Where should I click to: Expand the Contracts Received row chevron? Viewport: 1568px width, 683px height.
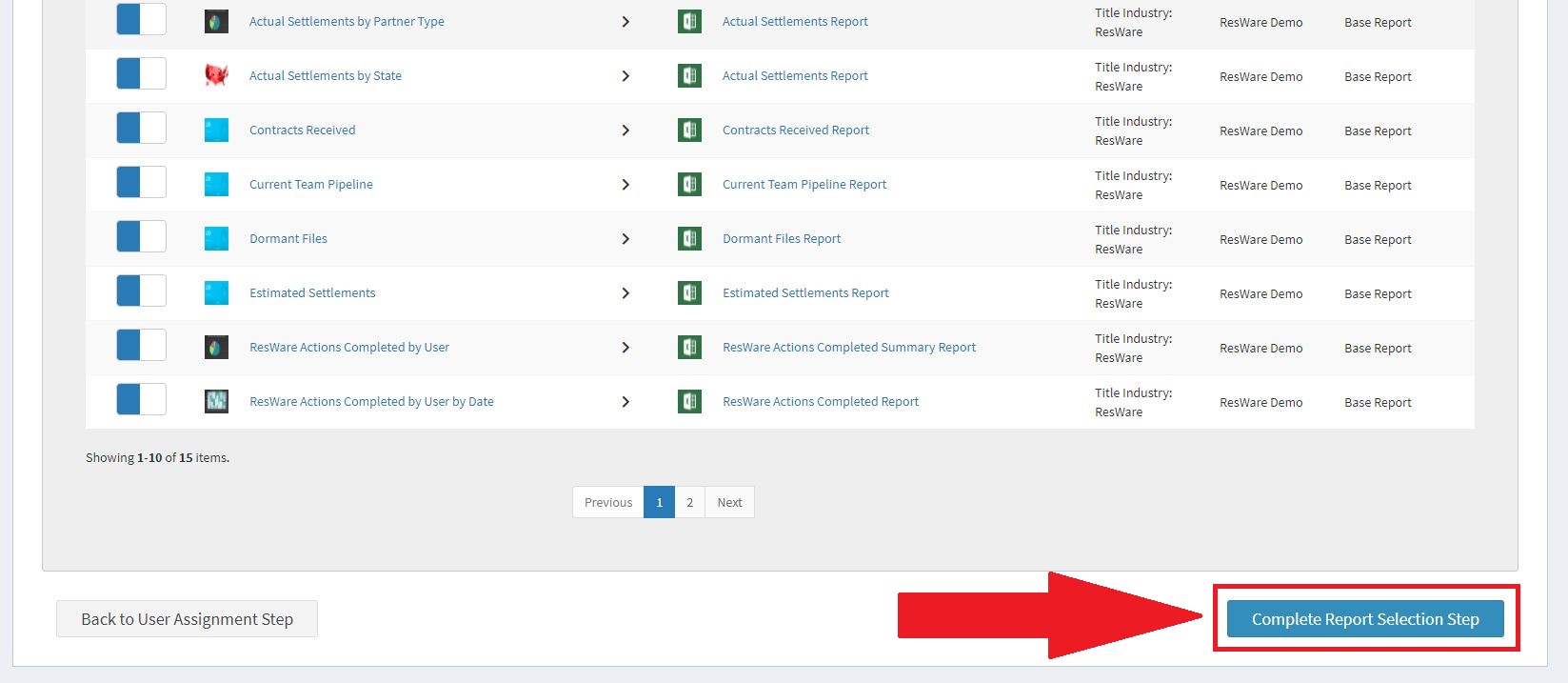pos(625,130)
